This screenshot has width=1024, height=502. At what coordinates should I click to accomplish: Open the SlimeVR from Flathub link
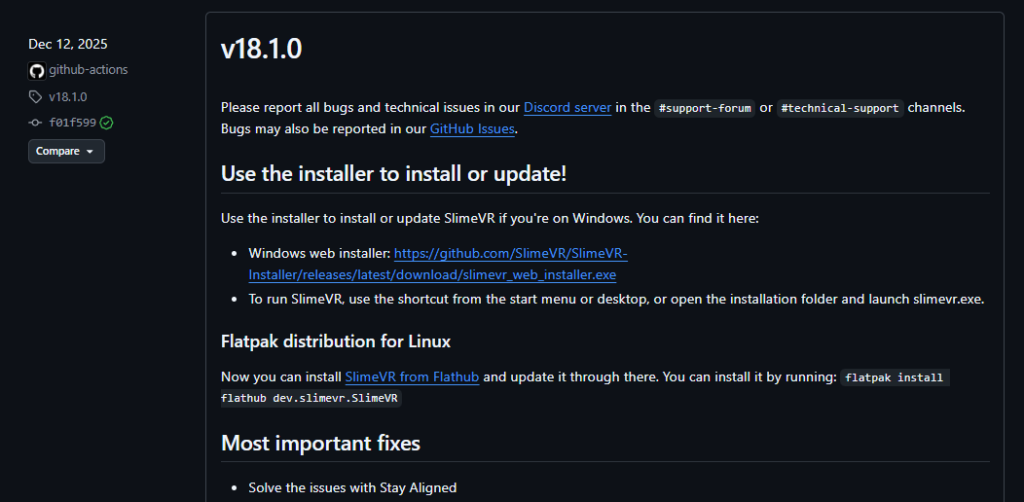pyautogui.click(x=412, y=377)
